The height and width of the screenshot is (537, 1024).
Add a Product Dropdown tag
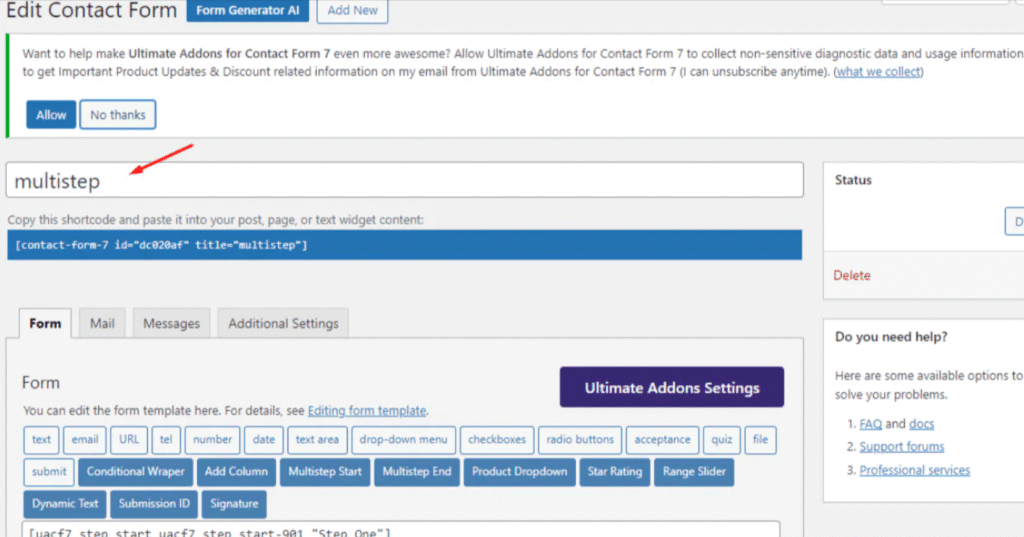coord(519,472)
